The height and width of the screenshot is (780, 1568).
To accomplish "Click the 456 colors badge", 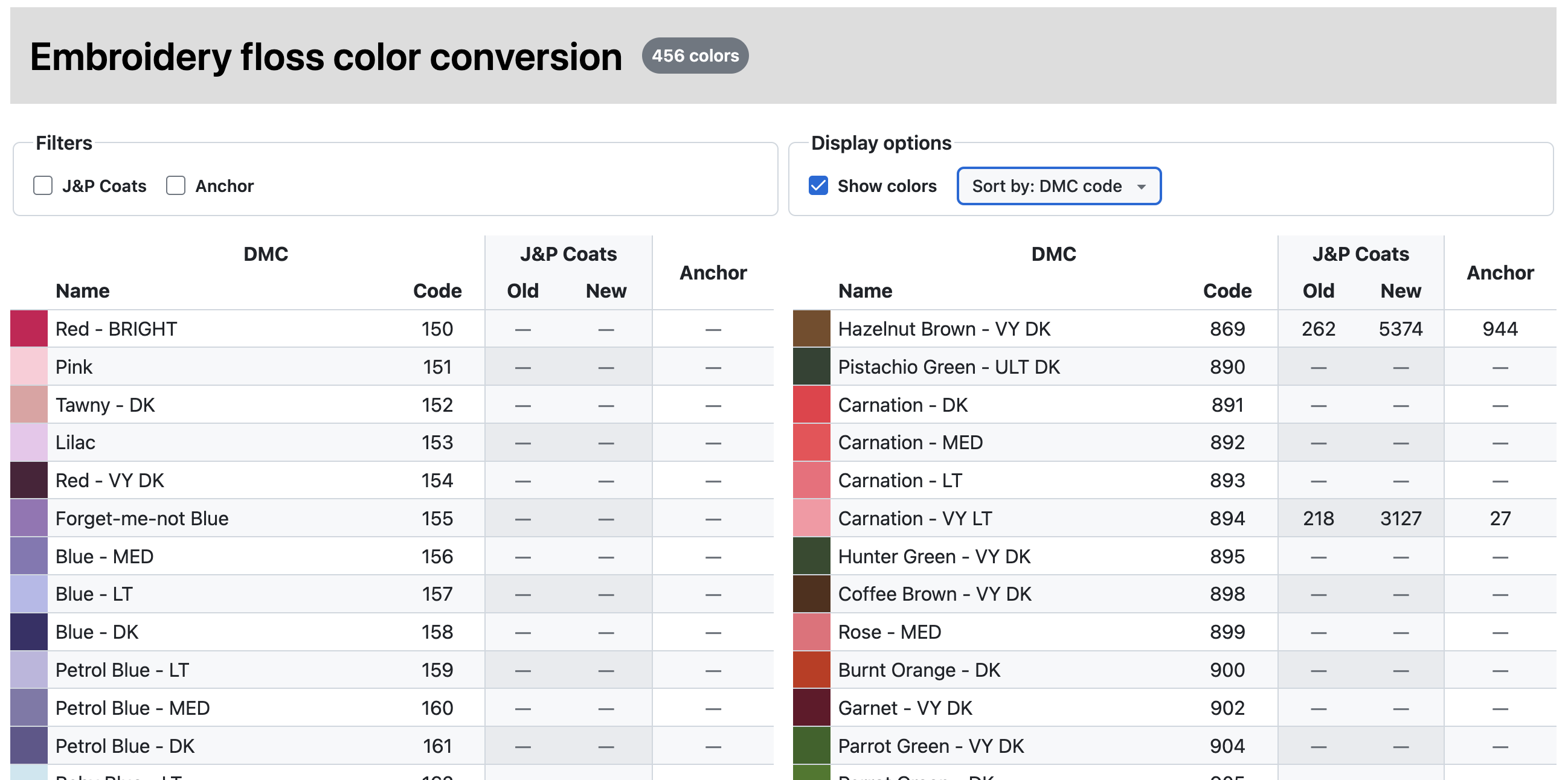I will [695, 56].
